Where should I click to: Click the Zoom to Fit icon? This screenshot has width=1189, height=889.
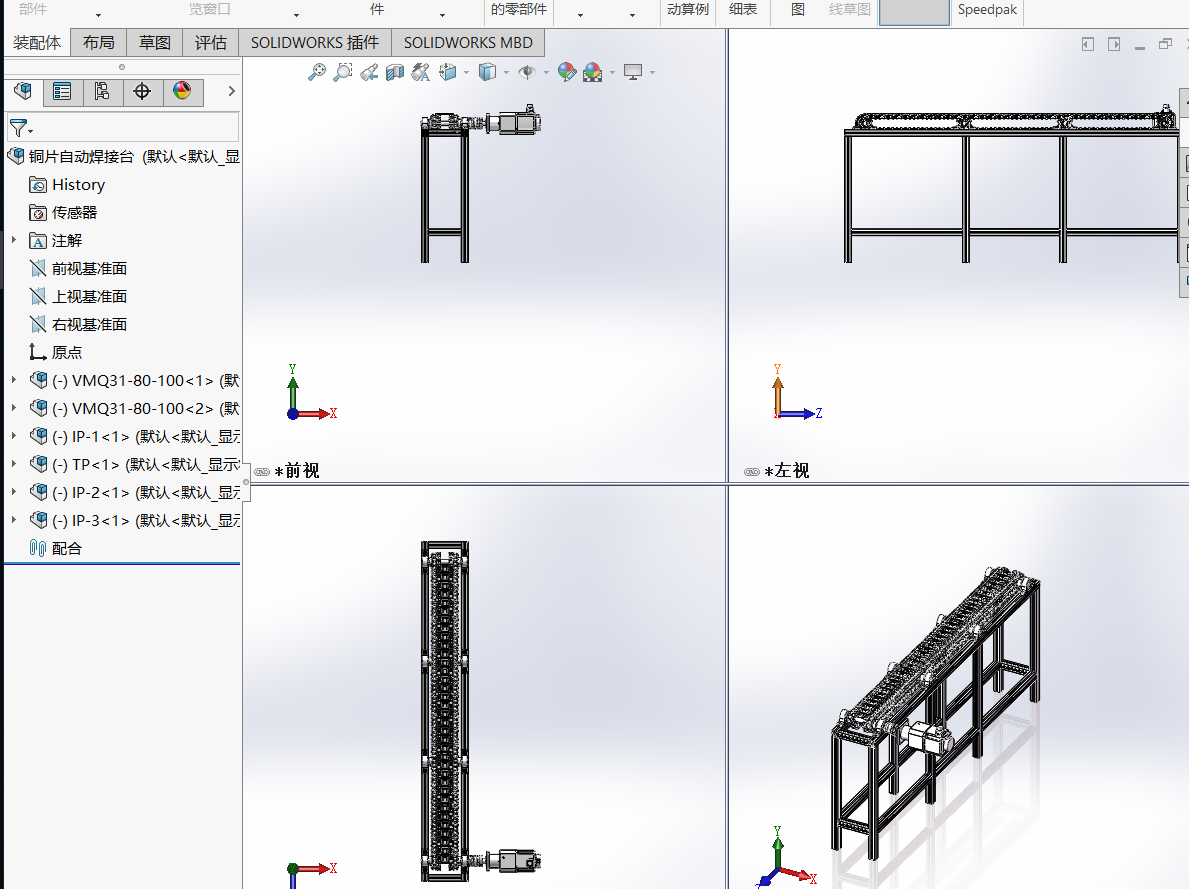coord(317,72)
